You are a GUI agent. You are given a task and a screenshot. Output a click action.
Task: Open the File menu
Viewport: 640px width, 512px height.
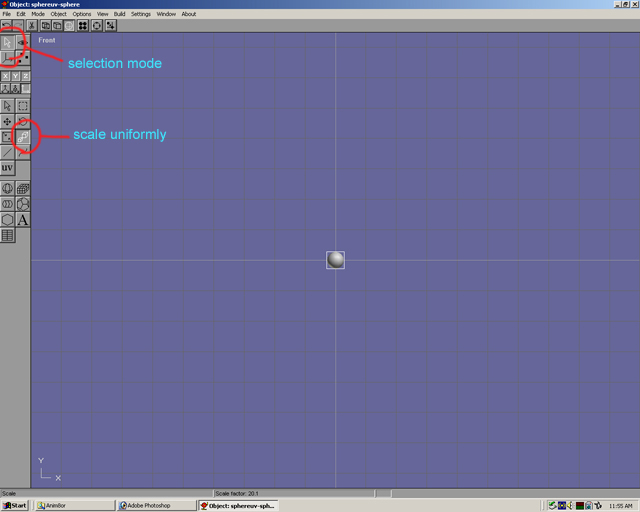coord(7,14)
